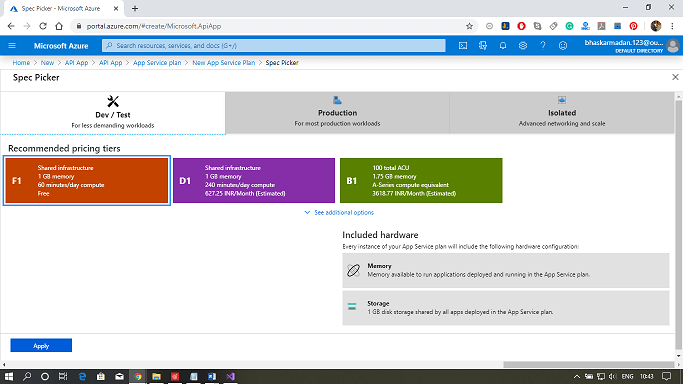Open Word from the taskbar
This screenshot has width=683, height=384.
click(x=212, y=377)
